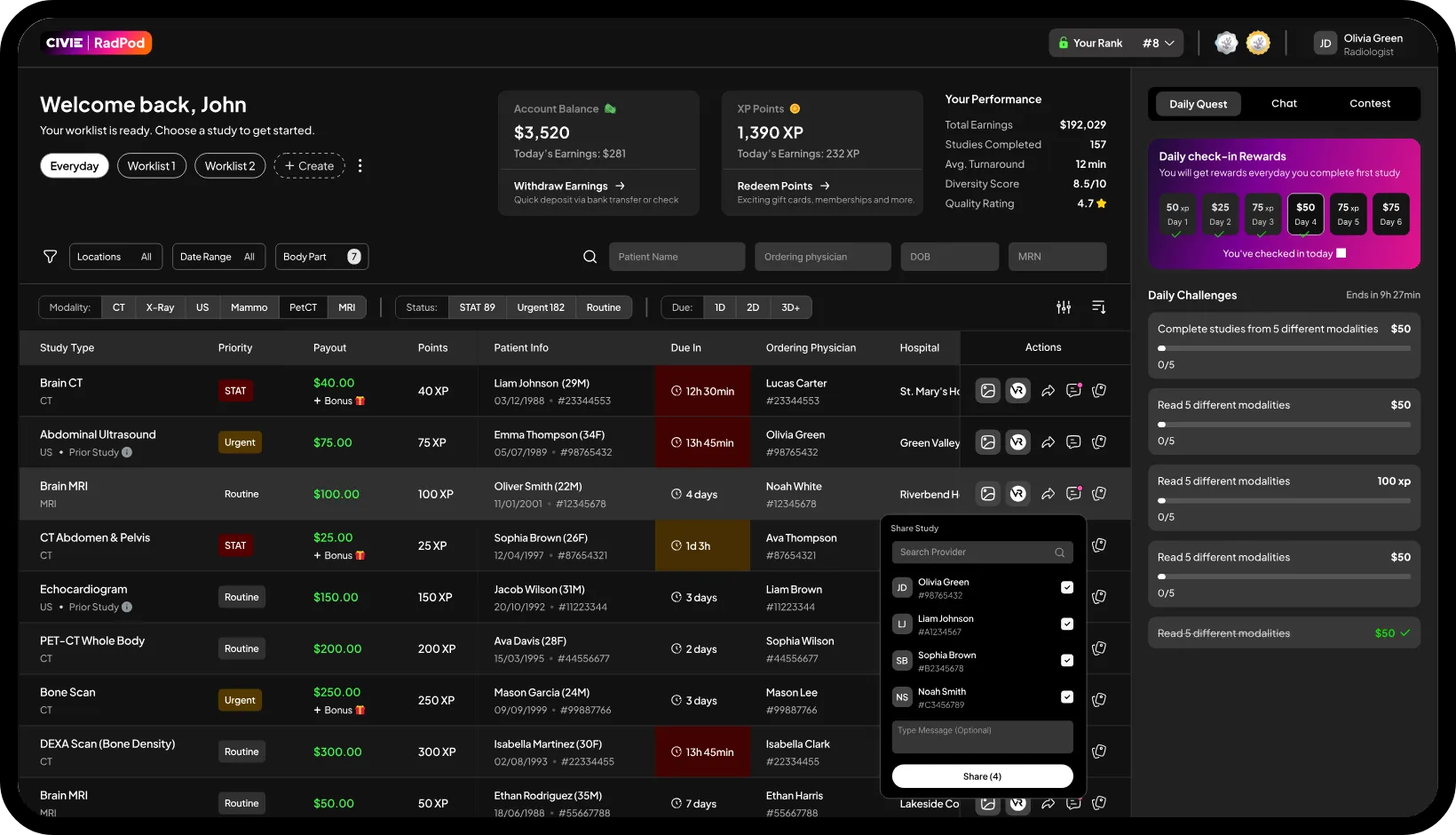
Task: Open image viewer icon for Brain CT row
Action: pyautogui.click(x=987, y=391)
